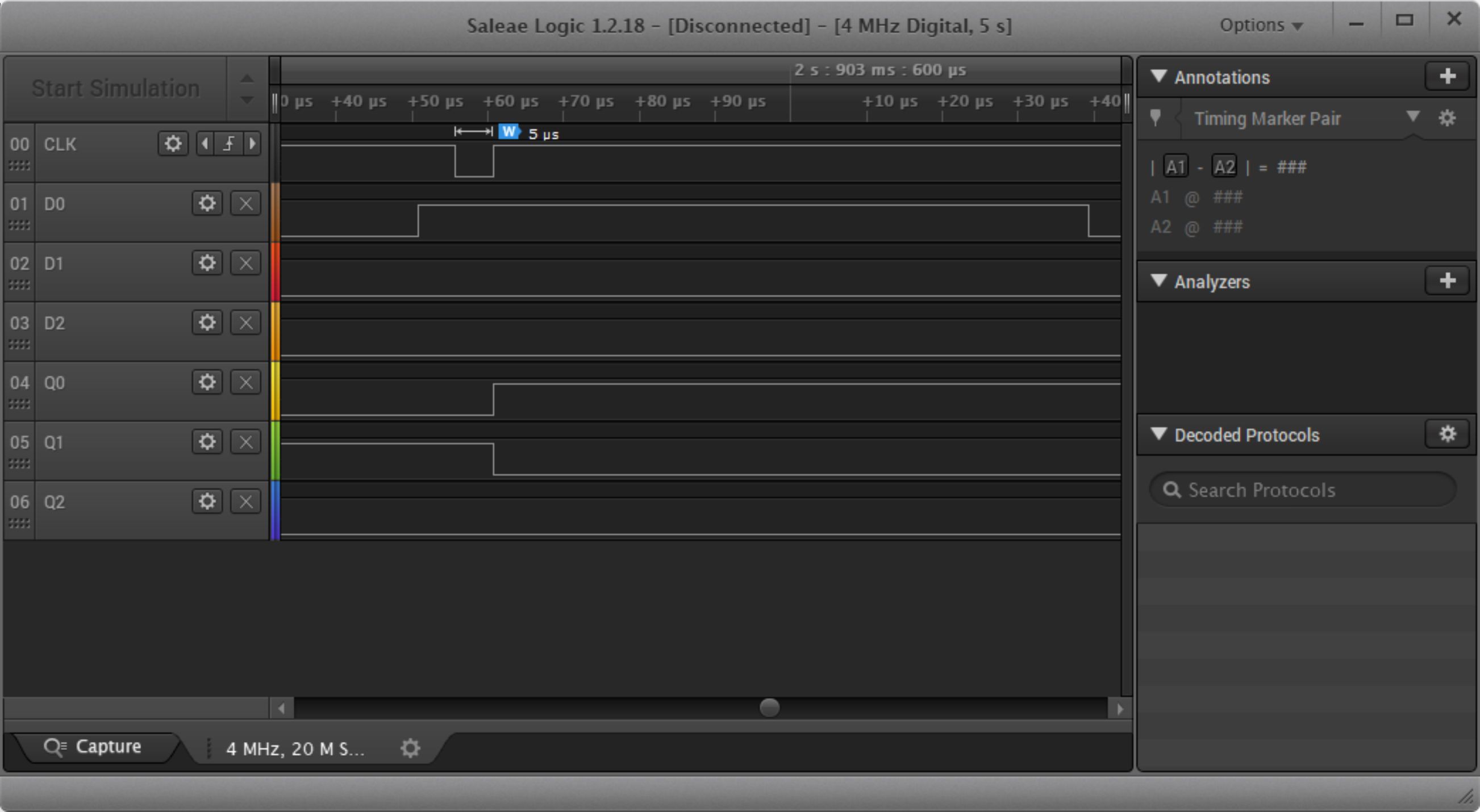Jump to previous CLK edge arrow

(205, 144)
